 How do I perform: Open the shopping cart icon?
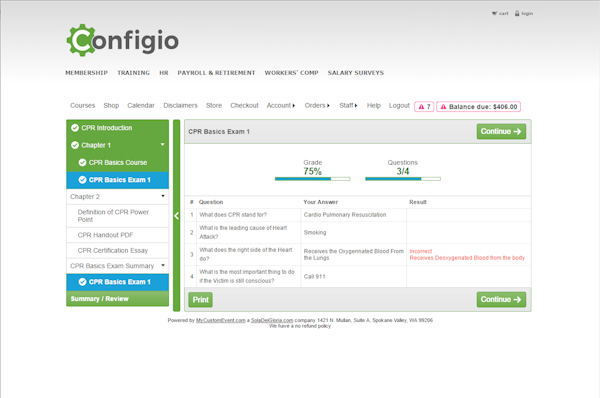(x=494, y=13)
